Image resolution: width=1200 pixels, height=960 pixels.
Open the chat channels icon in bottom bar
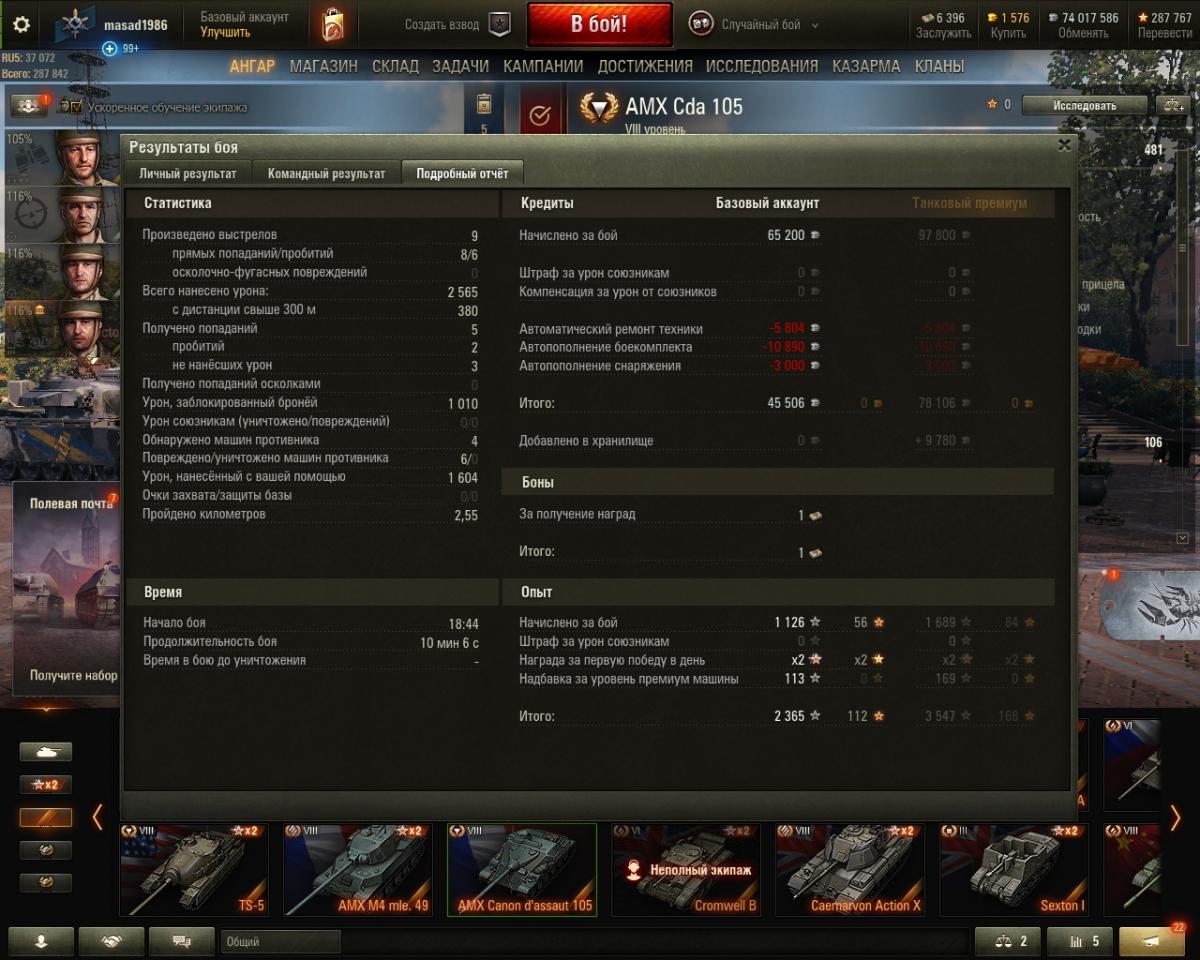coord(182,941)
